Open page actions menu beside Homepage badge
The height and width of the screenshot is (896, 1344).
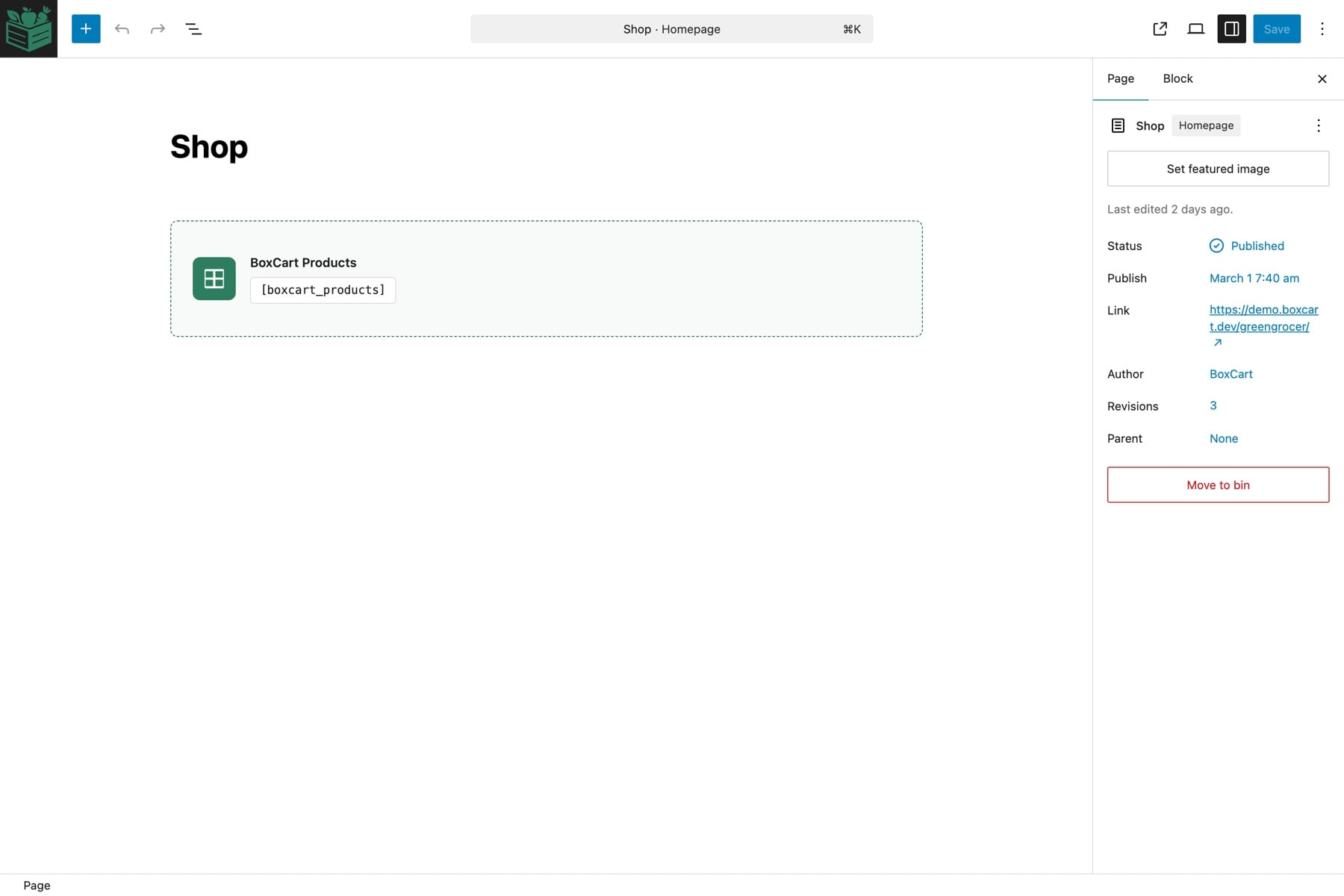[1318, 125]
